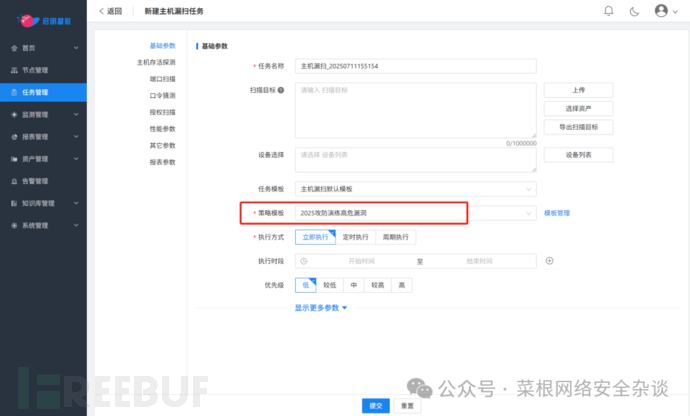Click the 选择资产 button

pyautogui.click(x=578, y=109)
